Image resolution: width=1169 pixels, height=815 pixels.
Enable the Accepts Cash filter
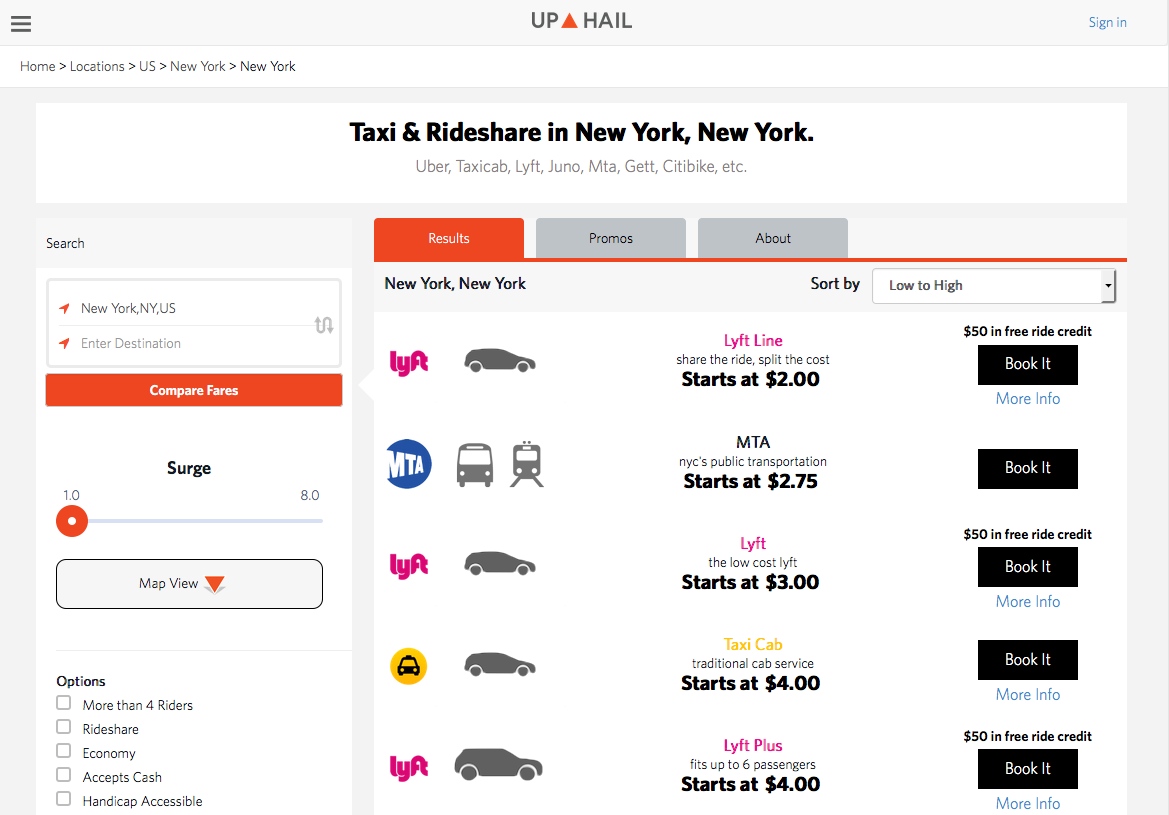[x=63, y=775]
